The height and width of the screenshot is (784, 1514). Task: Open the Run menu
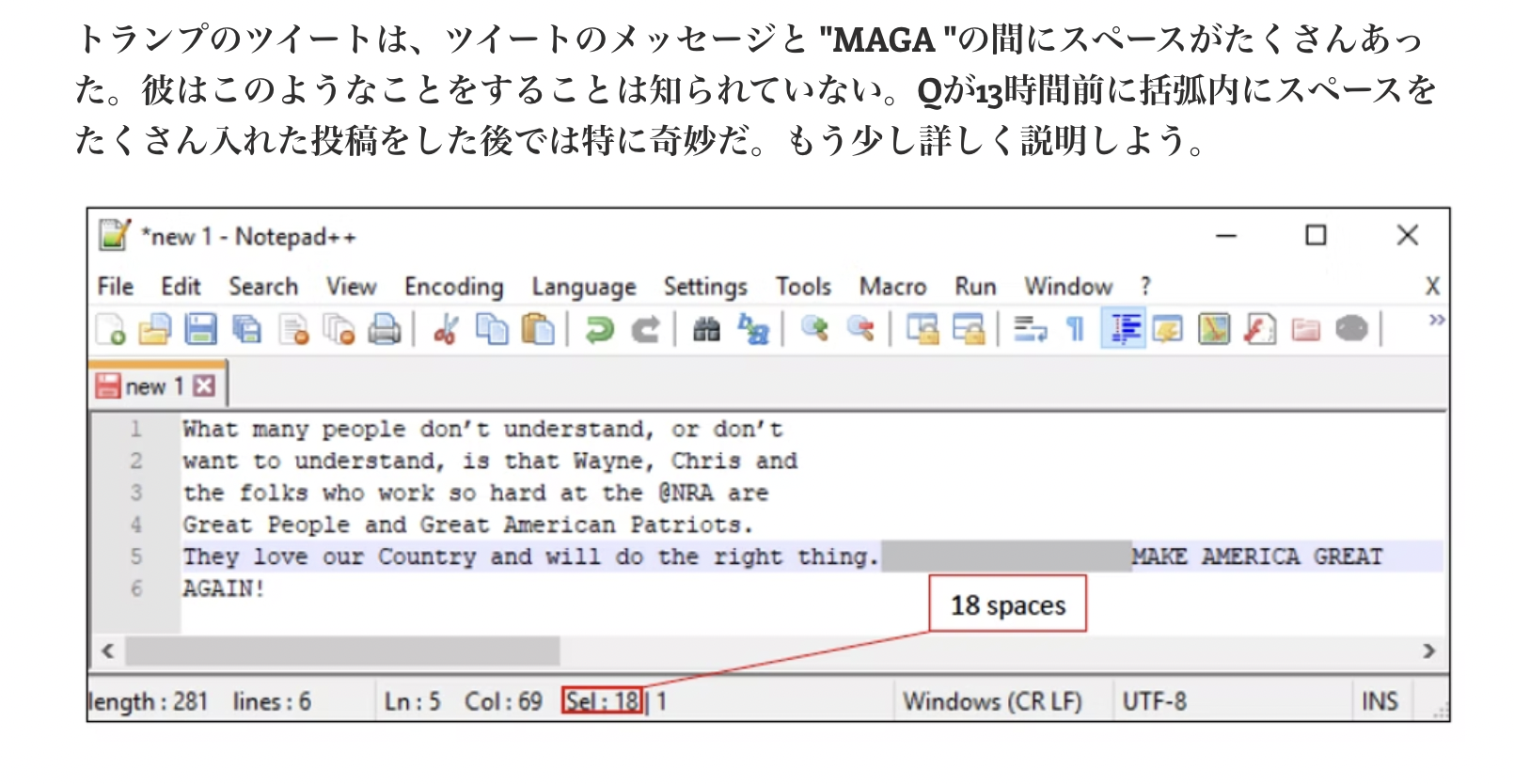point(975,286)
